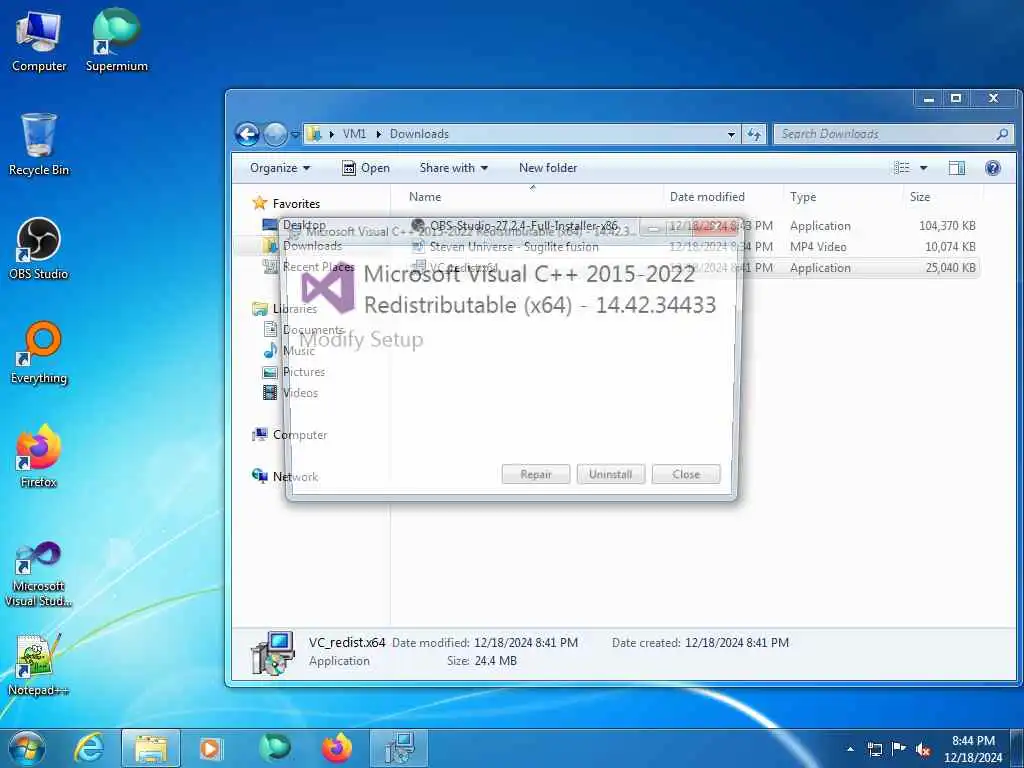Refresh the Downloads folder
The height and width of the screenshot is (768, 1024).
pyautogui.click(x=754, y=135)
